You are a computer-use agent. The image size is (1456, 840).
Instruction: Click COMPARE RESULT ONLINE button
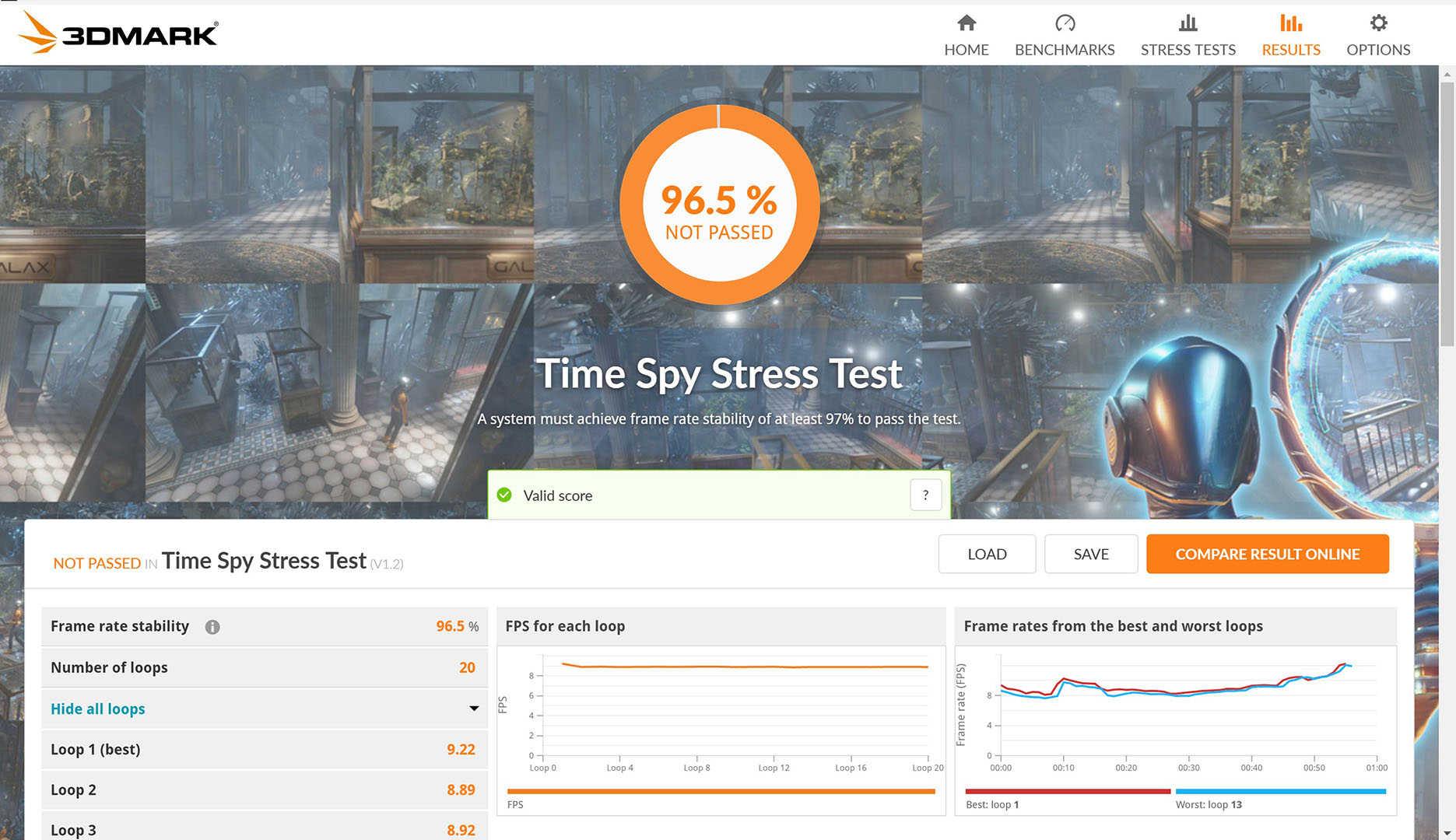click(x=1267, y=554)
